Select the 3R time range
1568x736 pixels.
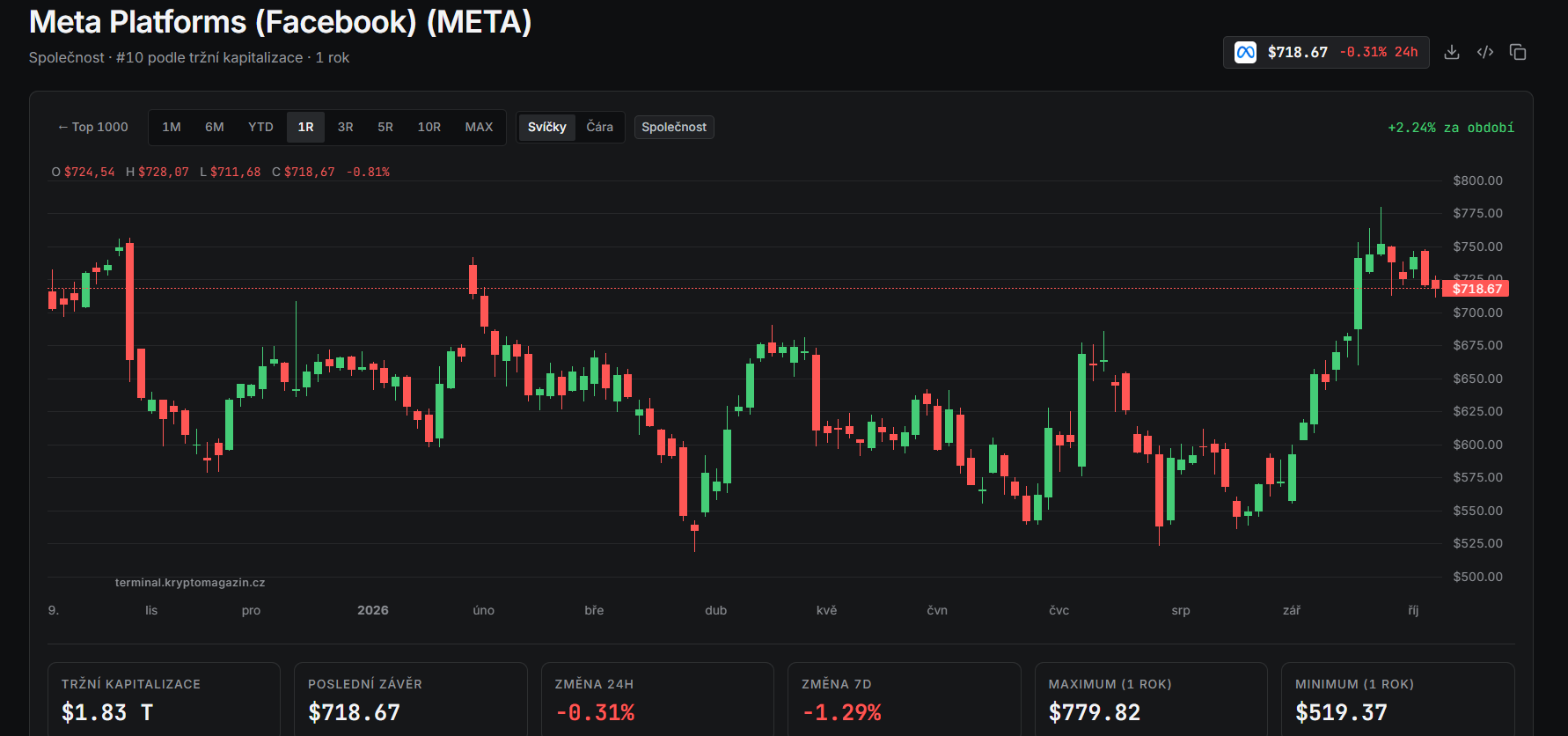coord(346,127)
